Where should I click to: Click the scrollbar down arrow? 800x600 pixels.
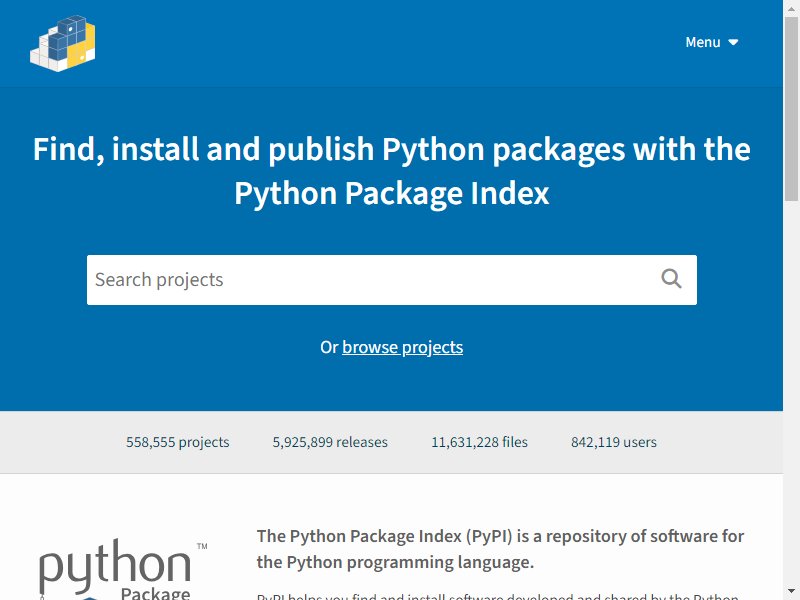792,592
